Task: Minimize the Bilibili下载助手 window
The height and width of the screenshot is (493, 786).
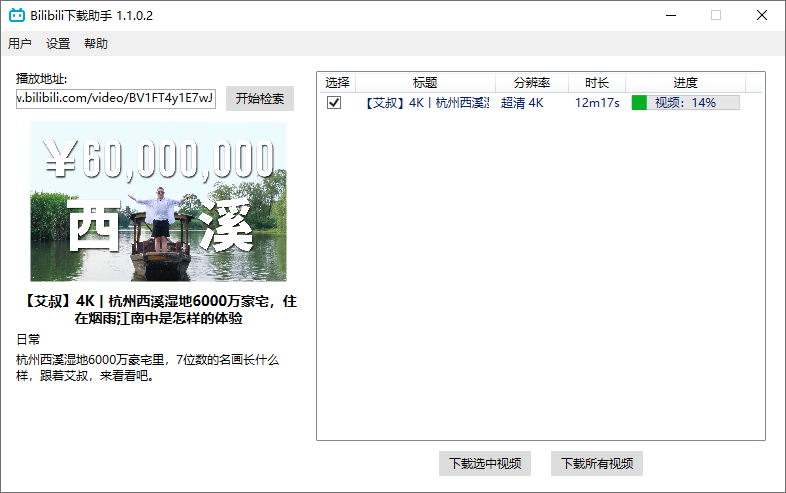Action: point(670,15)
